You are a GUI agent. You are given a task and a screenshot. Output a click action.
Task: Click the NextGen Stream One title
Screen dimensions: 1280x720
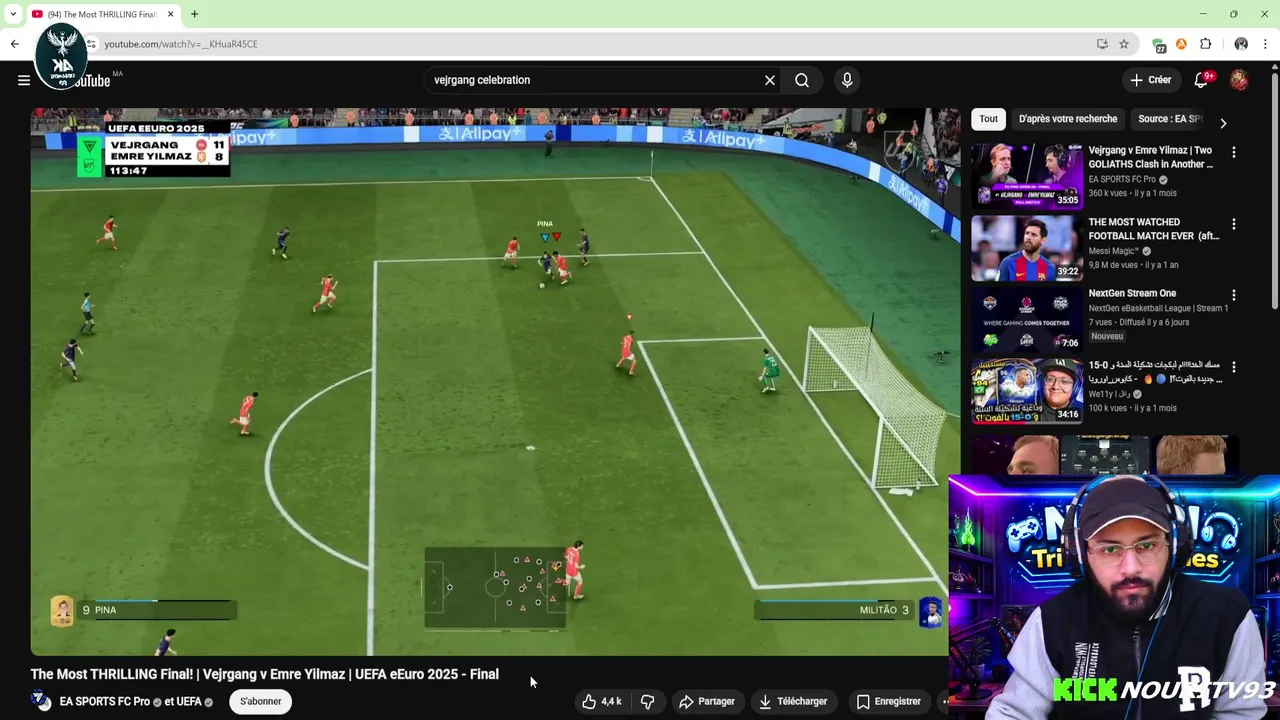[1132, 293]
